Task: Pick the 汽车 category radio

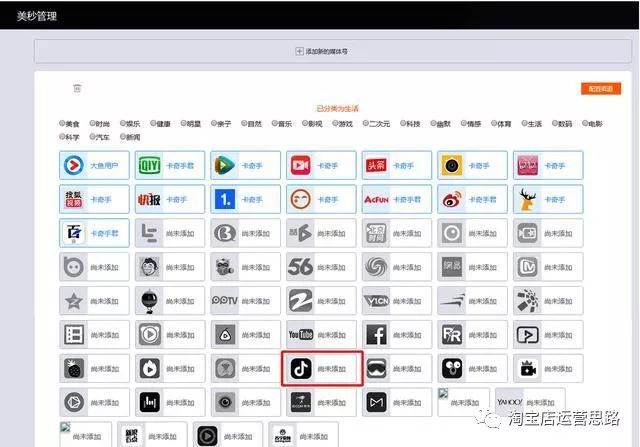Action: click(x=93, y=136)
